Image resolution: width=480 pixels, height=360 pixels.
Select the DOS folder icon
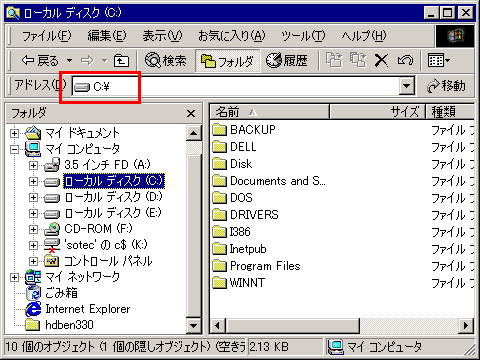[219, 198]
